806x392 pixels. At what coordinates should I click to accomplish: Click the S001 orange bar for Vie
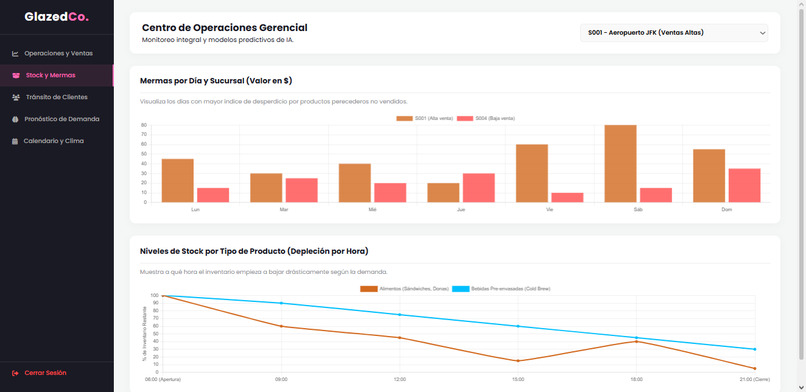(x=532, y=174)
